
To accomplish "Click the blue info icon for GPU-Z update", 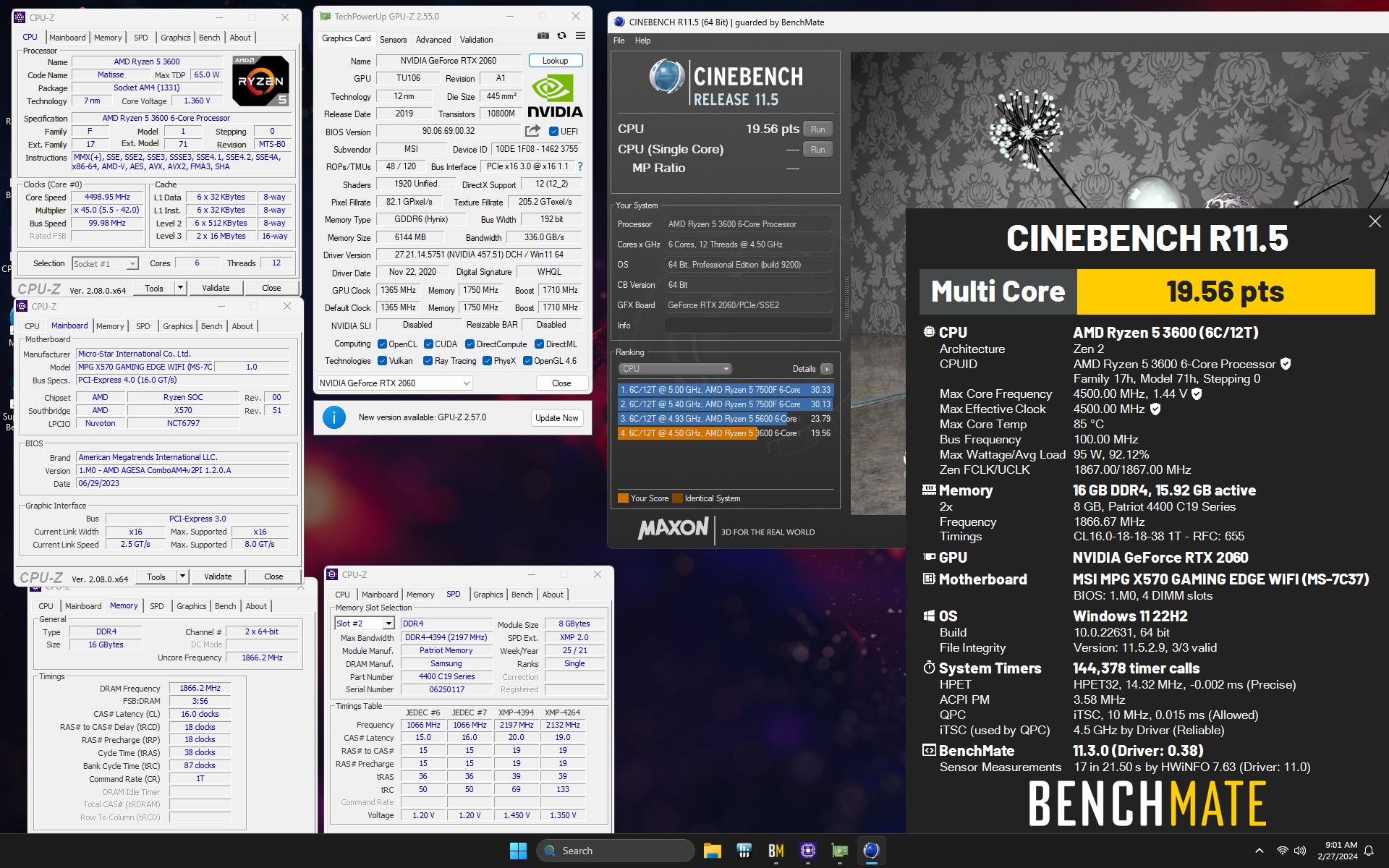I will pos(334,417).
